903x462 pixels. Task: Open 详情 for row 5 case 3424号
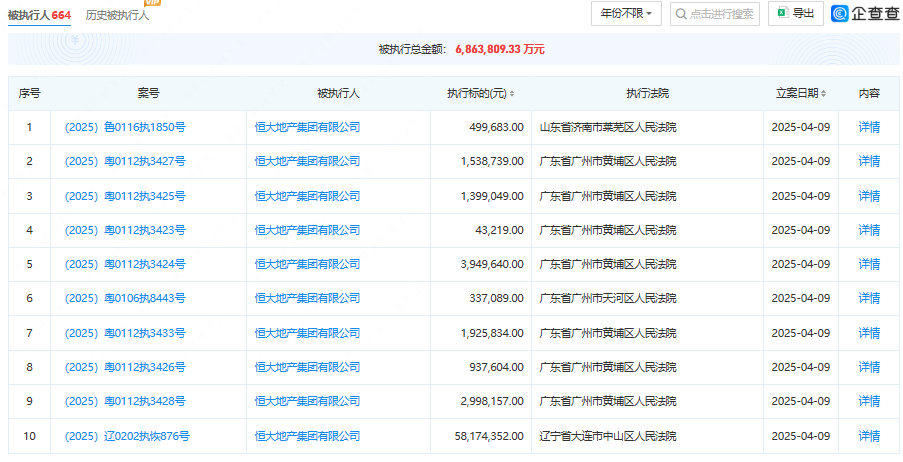pyautogui.click(x=869, y=264)
